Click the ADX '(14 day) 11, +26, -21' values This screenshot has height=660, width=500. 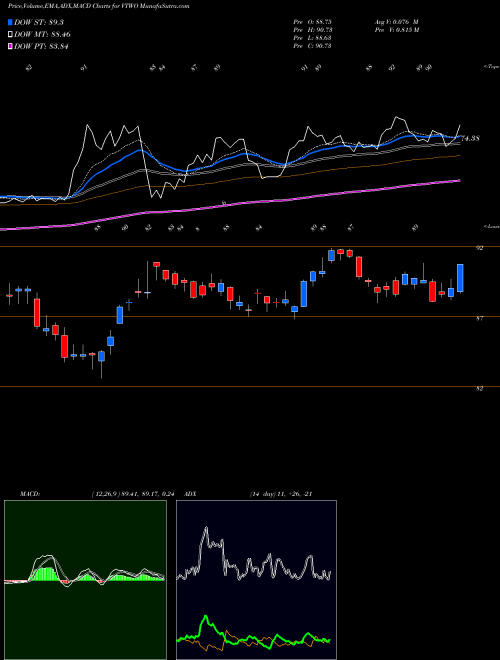(x=280, y=494)
